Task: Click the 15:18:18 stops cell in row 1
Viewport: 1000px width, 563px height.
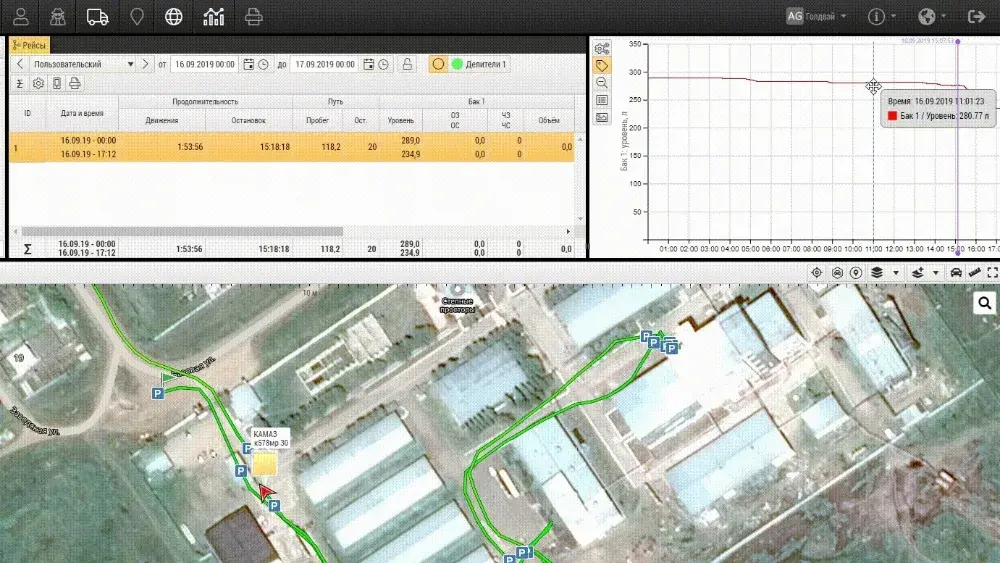Action: coord(275,147)
